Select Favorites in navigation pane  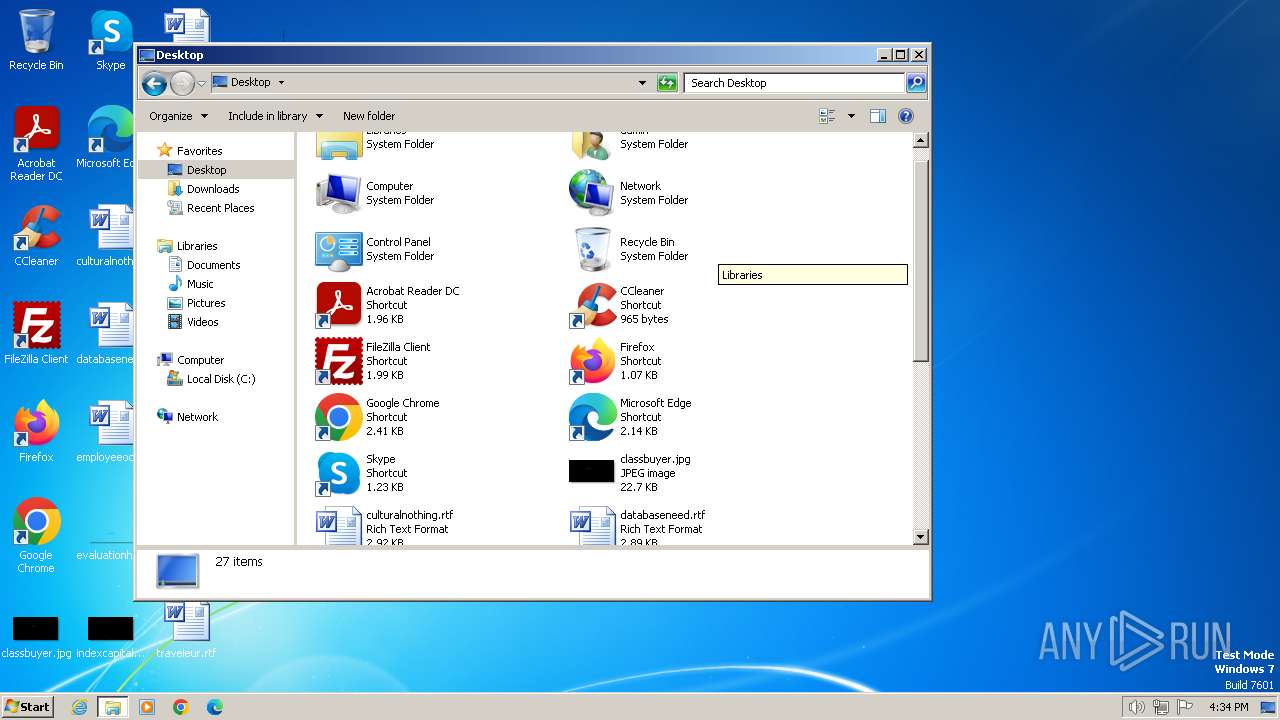click(x=190, y=151)
